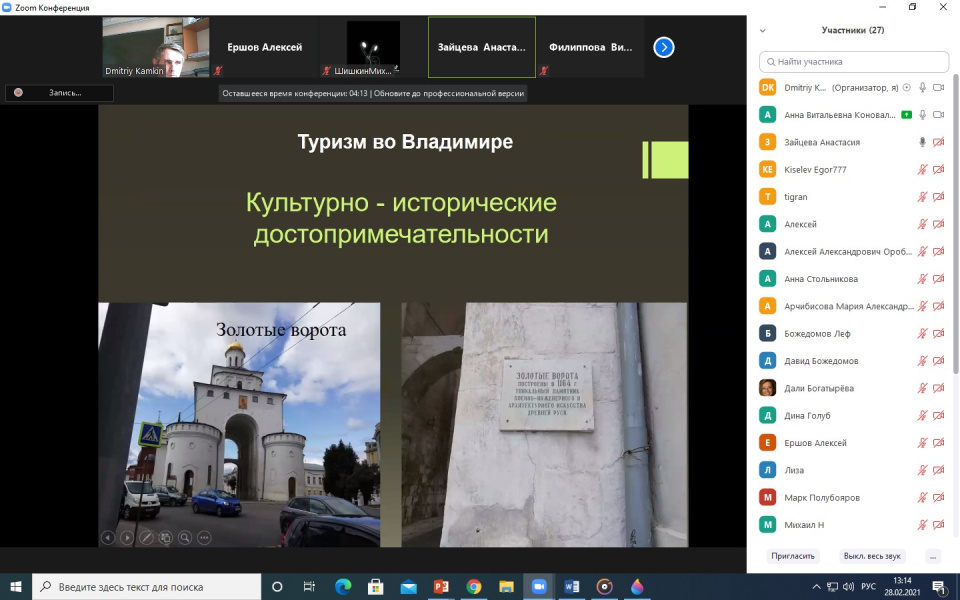Click muted mic icon for Алексей
Screen dimensions: 960x600
click(922, 224)
